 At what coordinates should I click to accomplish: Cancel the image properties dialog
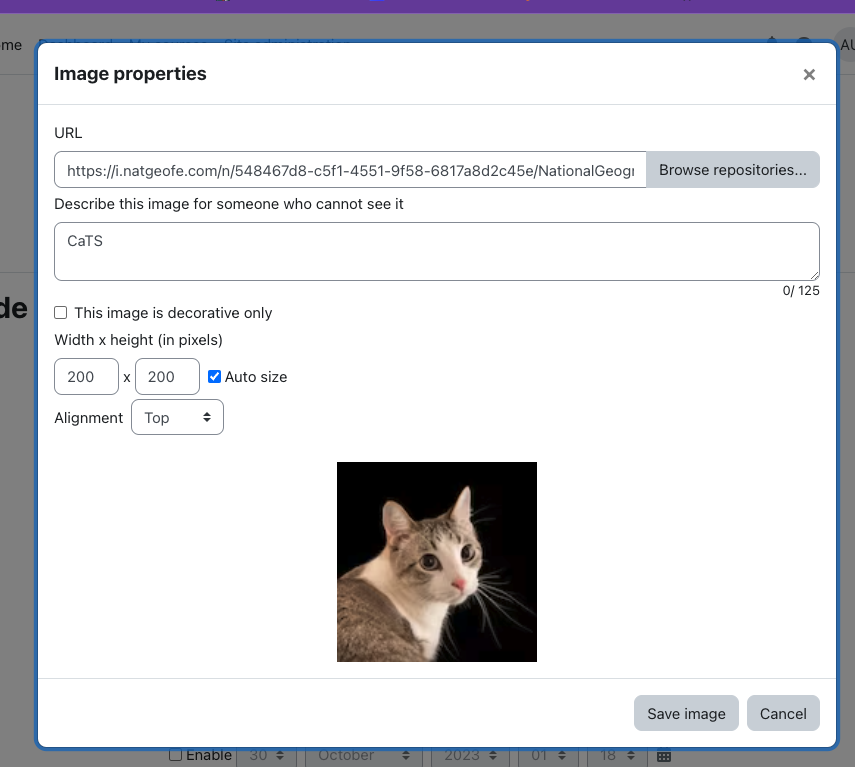click(783, 713)
